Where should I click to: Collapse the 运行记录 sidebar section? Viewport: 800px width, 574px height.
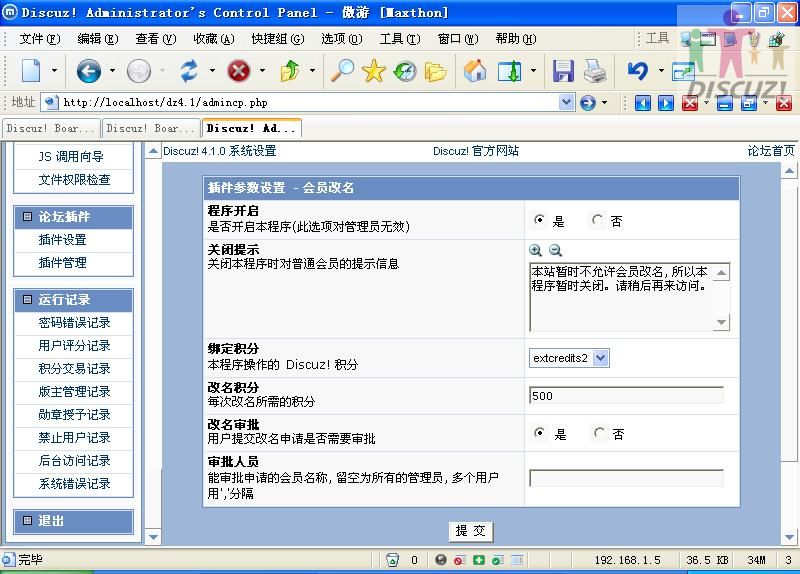tap(28, 300)
